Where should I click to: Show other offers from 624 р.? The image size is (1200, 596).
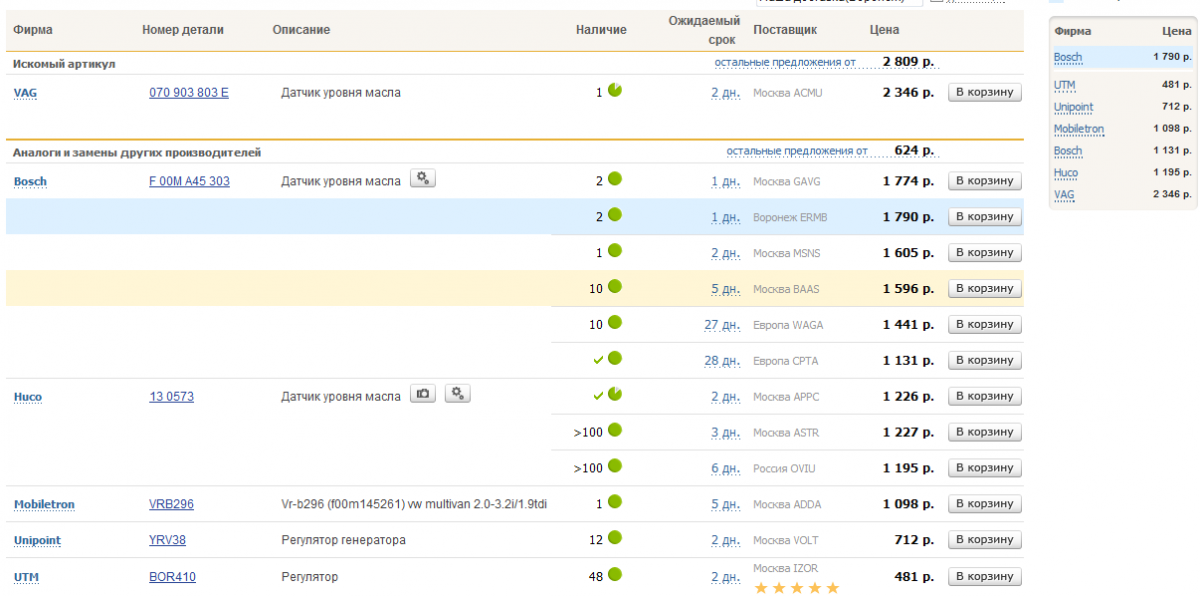click(x=797, y=151)
